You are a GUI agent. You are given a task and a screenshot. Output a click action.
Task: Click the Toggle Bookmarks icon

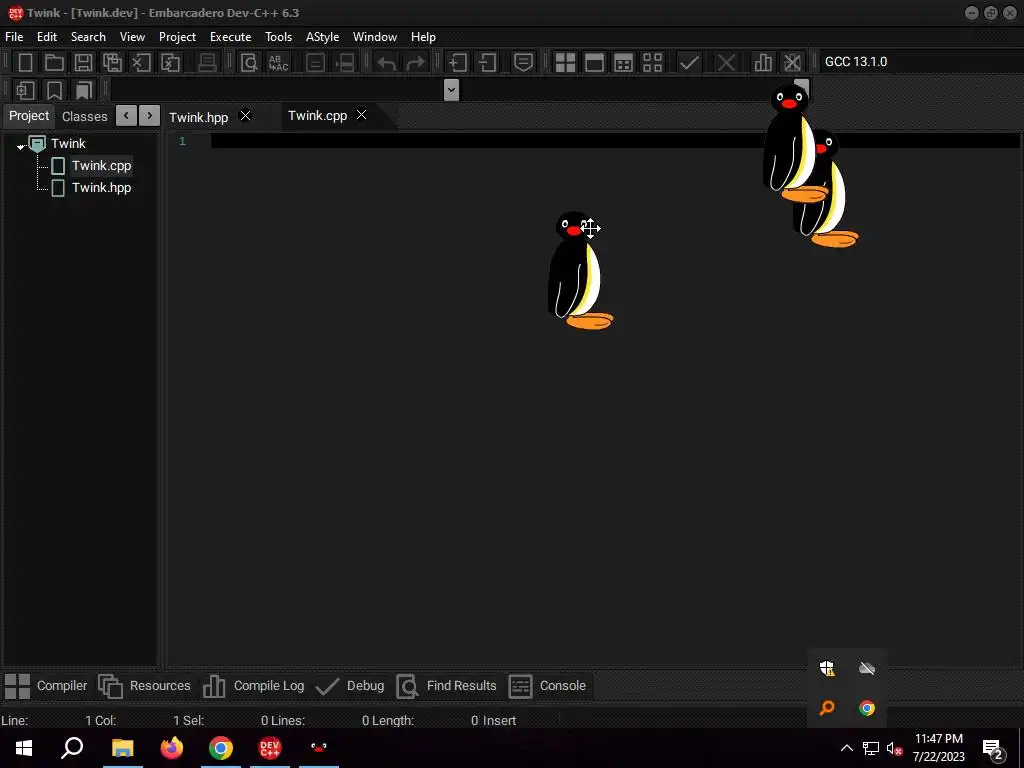[x=54, y=90]
